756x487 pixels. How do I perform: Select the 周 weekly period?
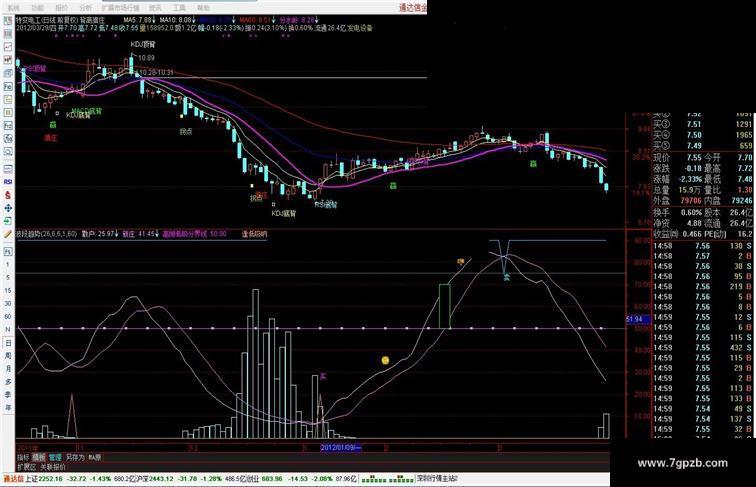[x=8, y=356]
